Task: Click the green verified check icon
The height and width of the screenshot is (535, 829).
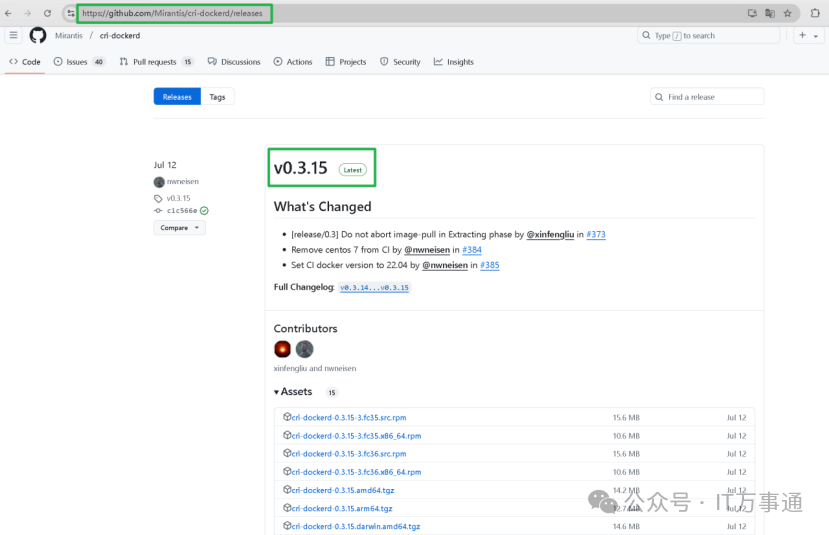Action: point(204,210)
